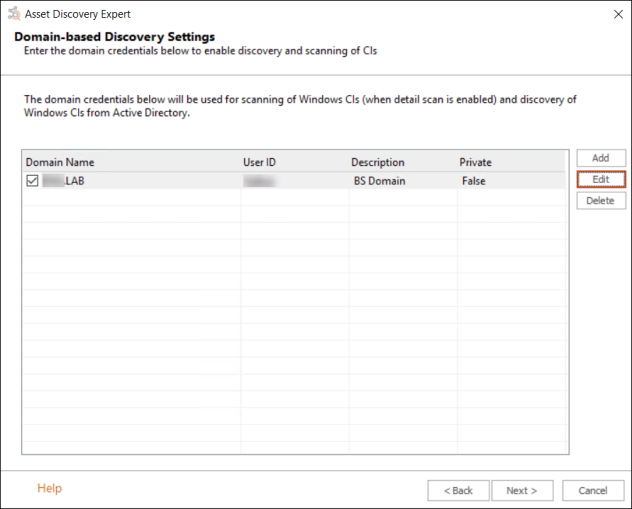
Task: Go back using the Back button
Action: 458,490
